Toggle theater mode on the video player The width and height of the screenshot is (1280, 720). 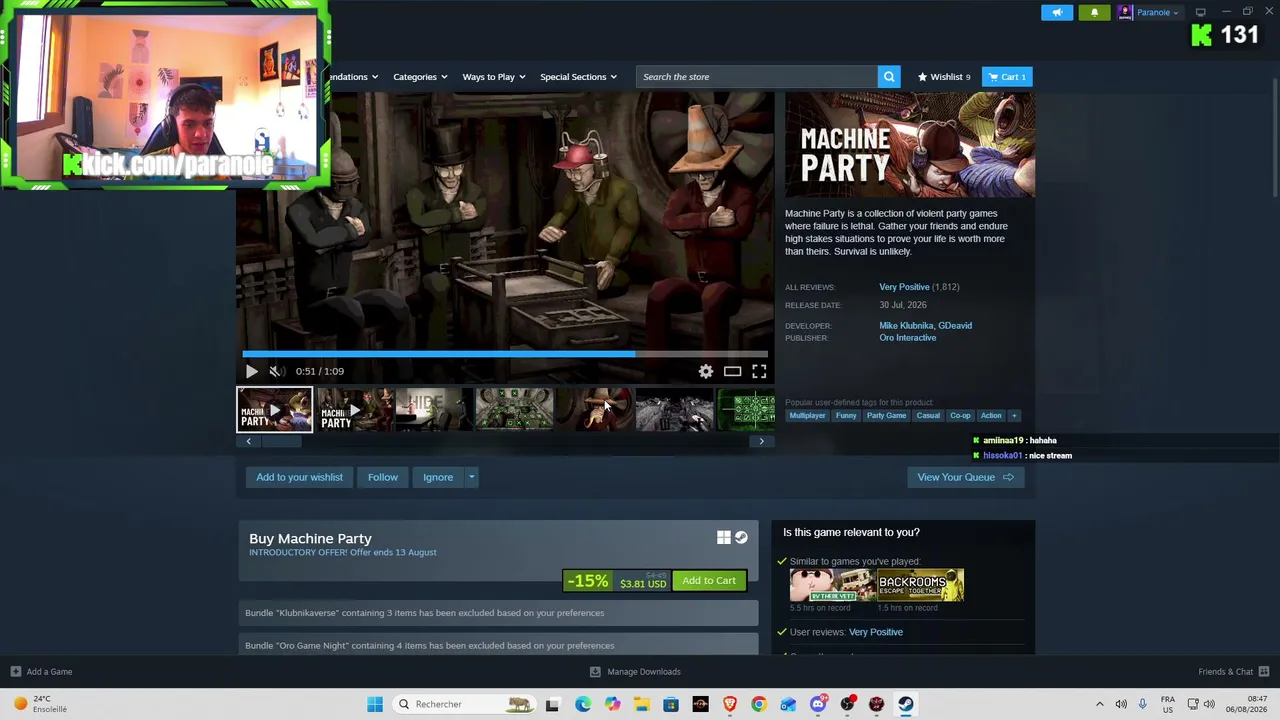[732, 371]
